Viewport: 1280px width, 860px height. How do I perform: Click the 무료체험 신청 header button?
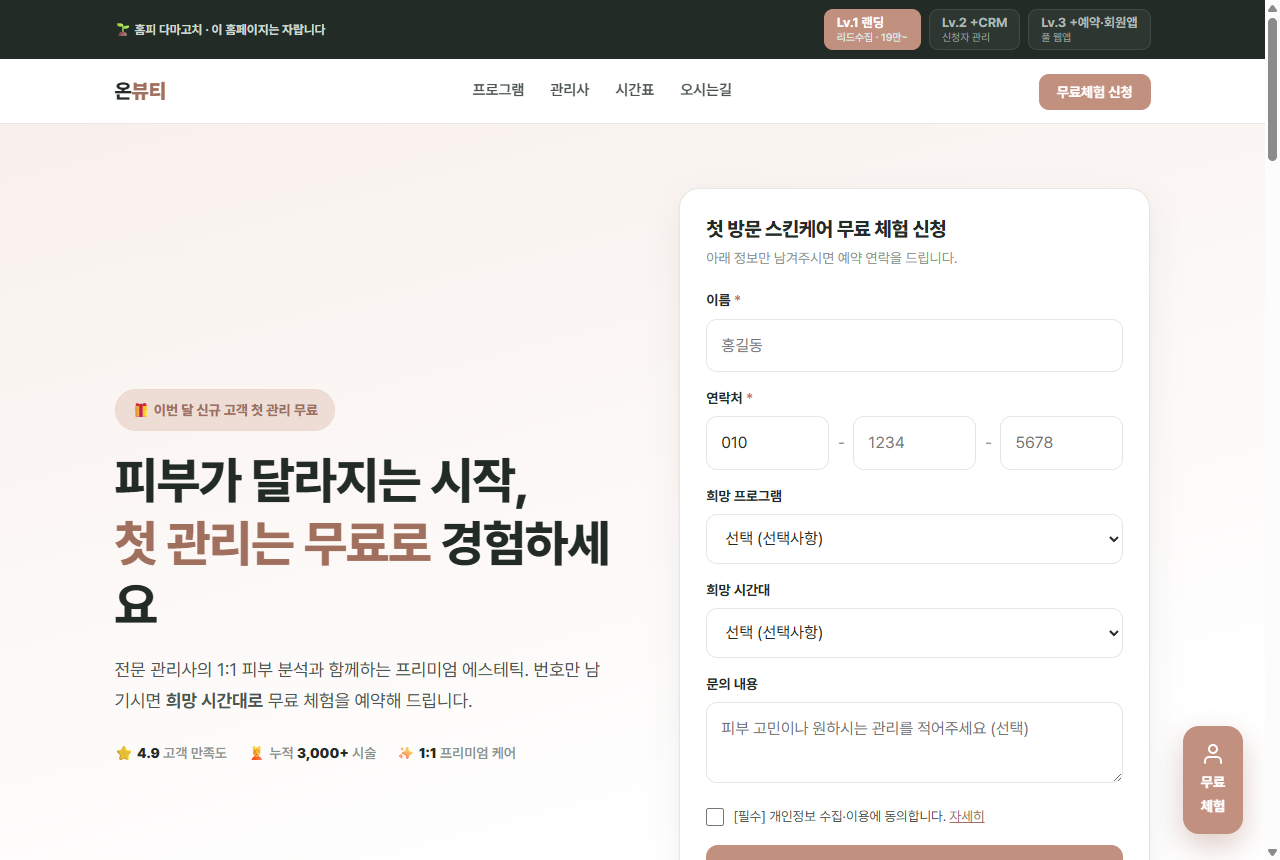pos(1095,92)
